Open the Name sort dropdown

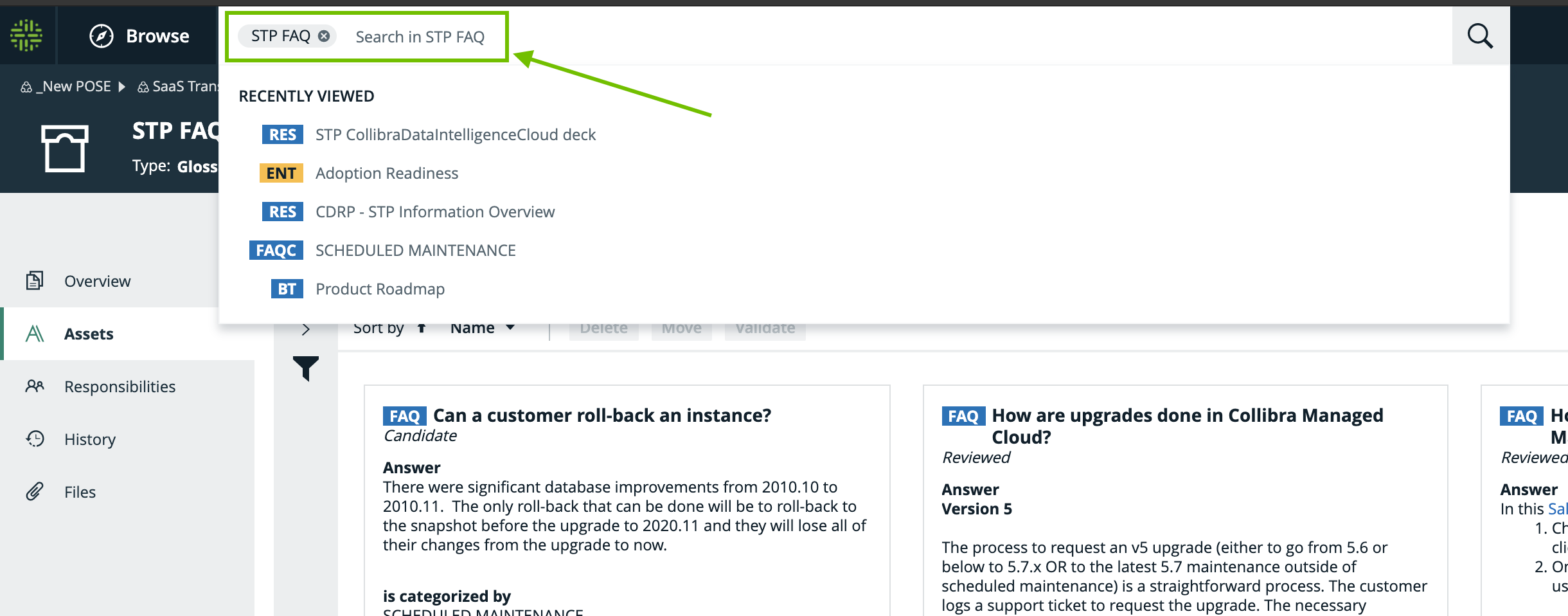(482, 328)
